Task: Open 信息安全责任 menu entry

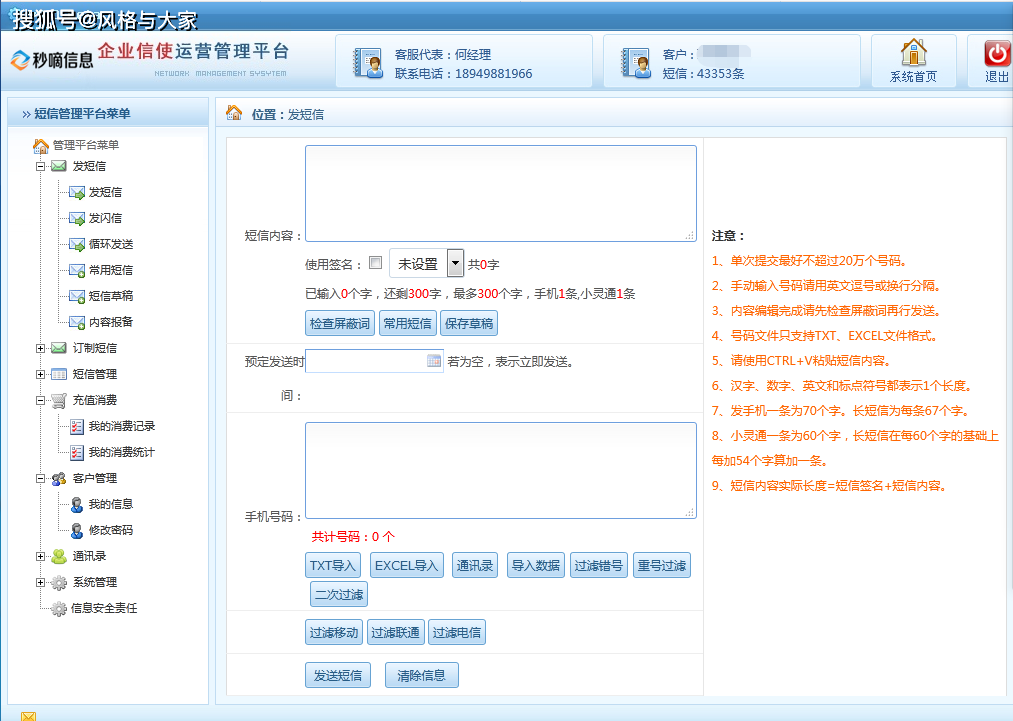Action: tap(104, 609)
